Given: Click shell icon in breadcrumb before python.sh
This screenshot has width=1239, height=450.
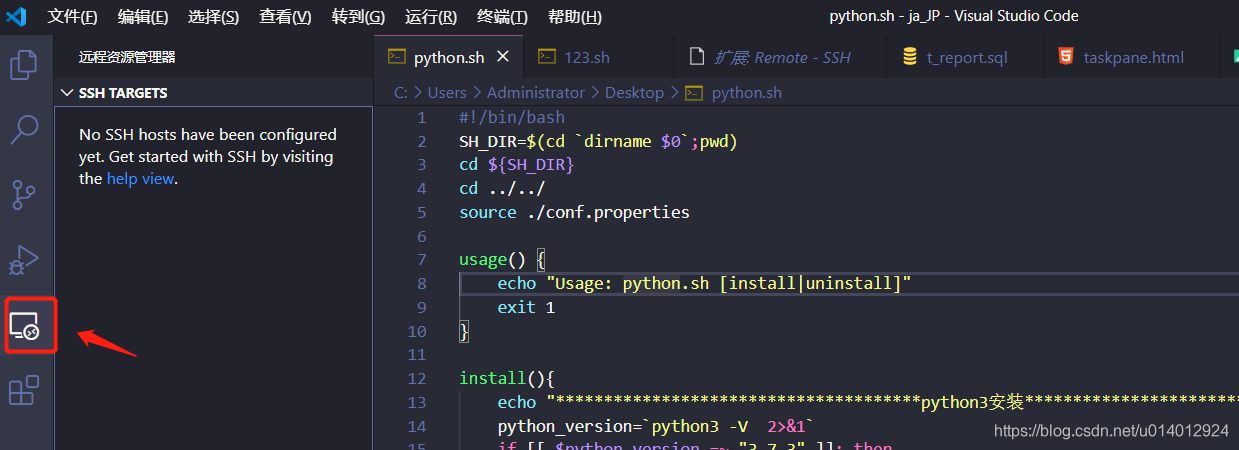Looking at the screenshot, I should point(694,92).
